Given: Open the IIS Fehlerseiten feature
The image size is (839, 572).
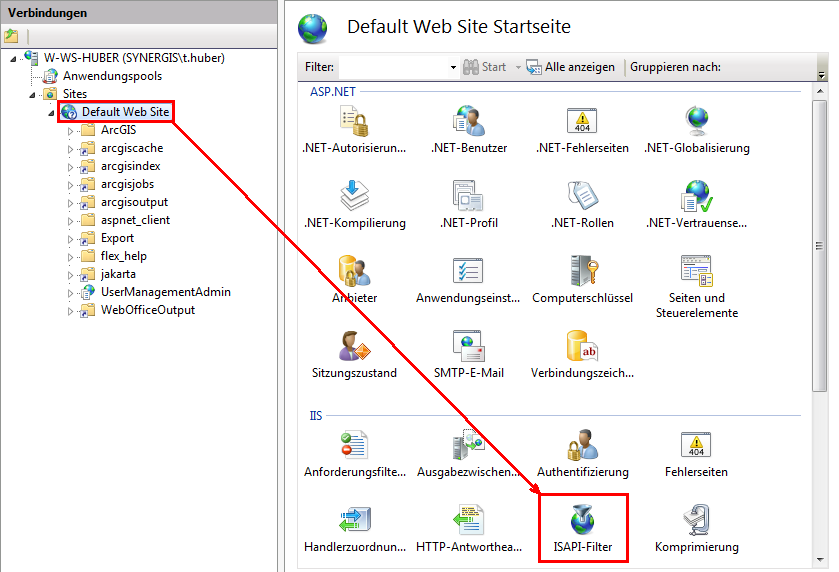Looking at the screenshot, I should point(696,453).
